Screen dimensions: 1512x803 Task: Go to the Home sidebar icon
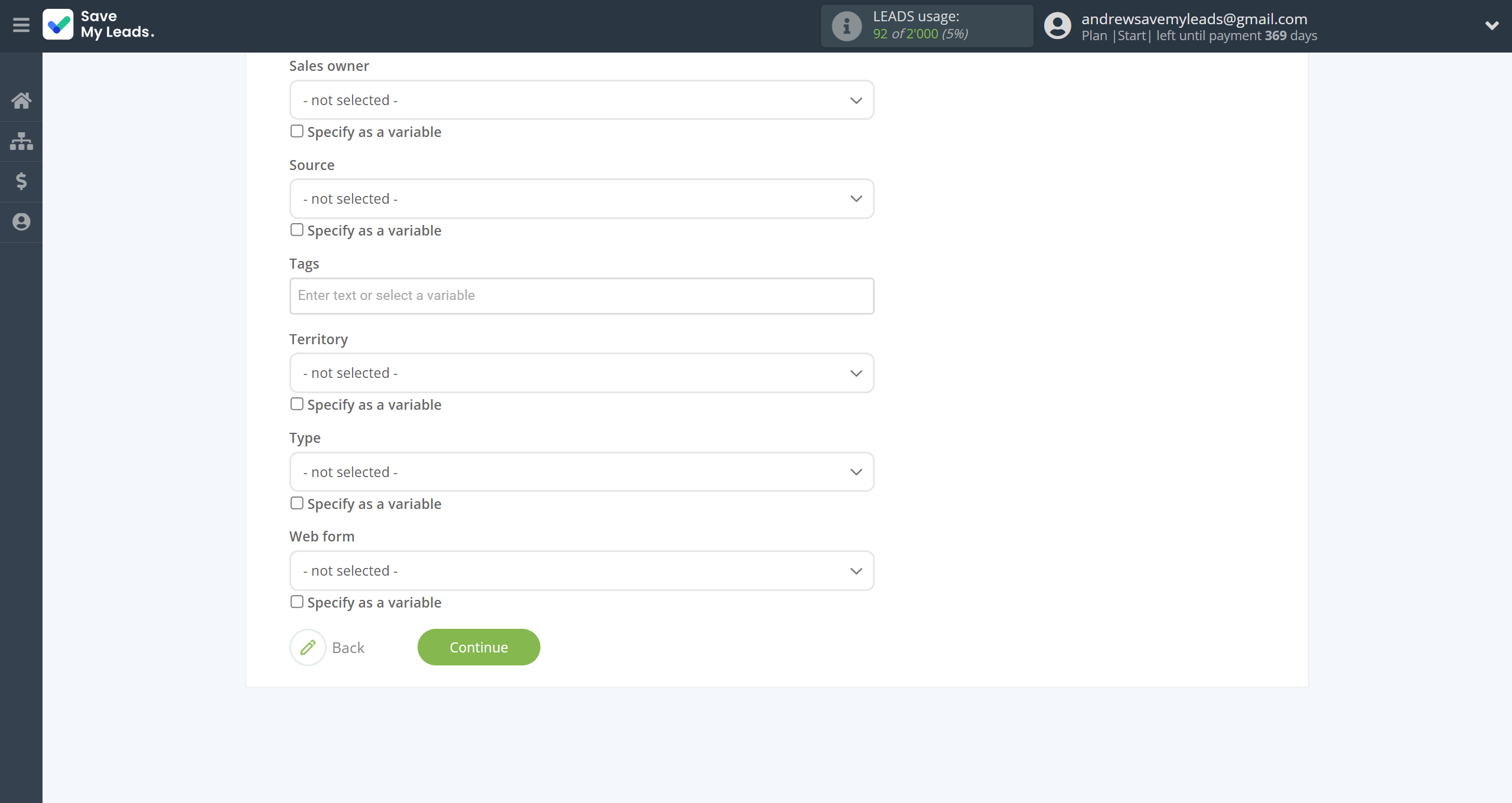tap(21, 100)
